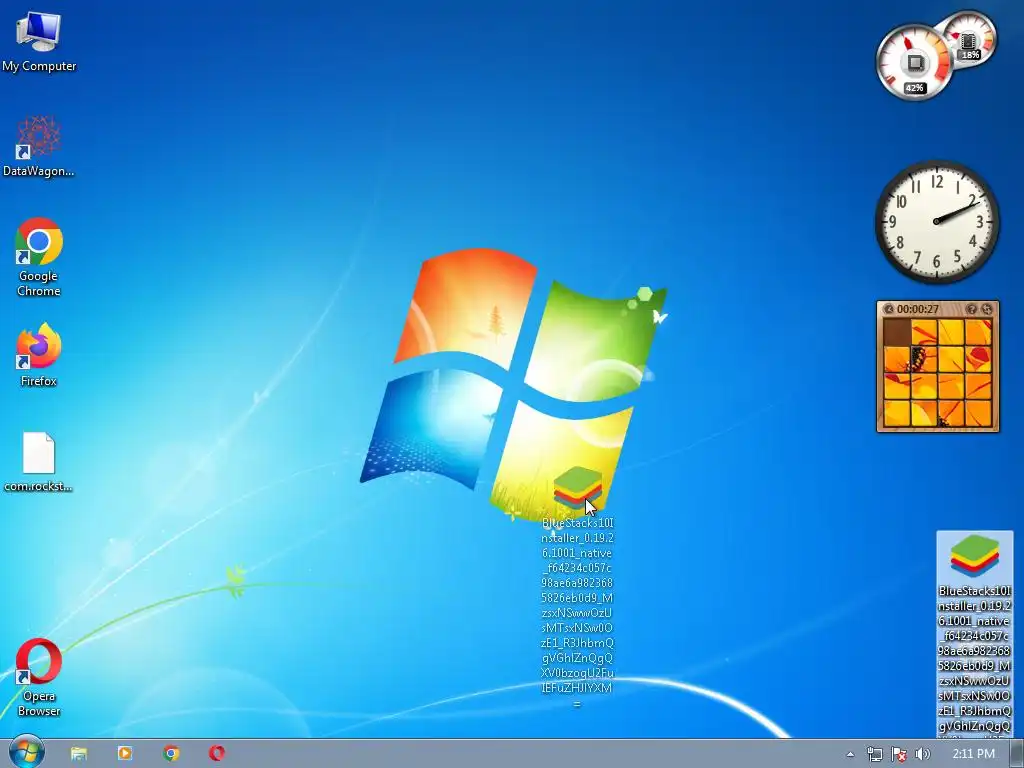Click the analog clock gadget
The width and height of the screenshot is (1024, 768).
937,221
